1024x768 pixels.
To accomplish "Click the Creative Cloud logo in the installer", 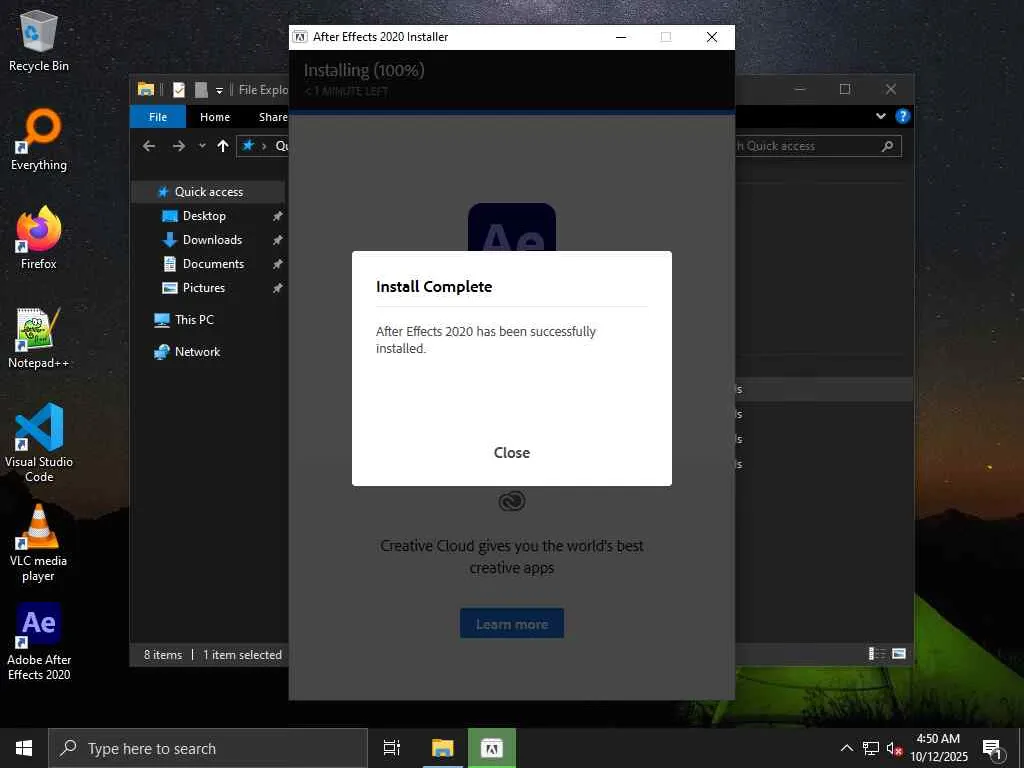I will 511,501.
